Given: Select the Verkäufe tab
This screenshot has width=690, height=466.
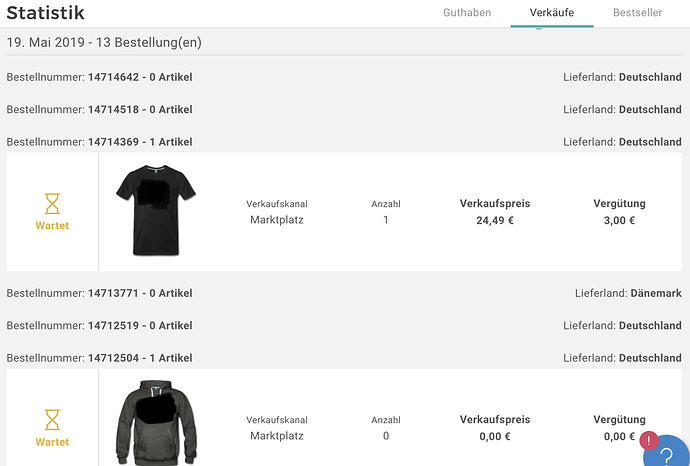Looking at the screenshot, I should (x=551, y=13).
